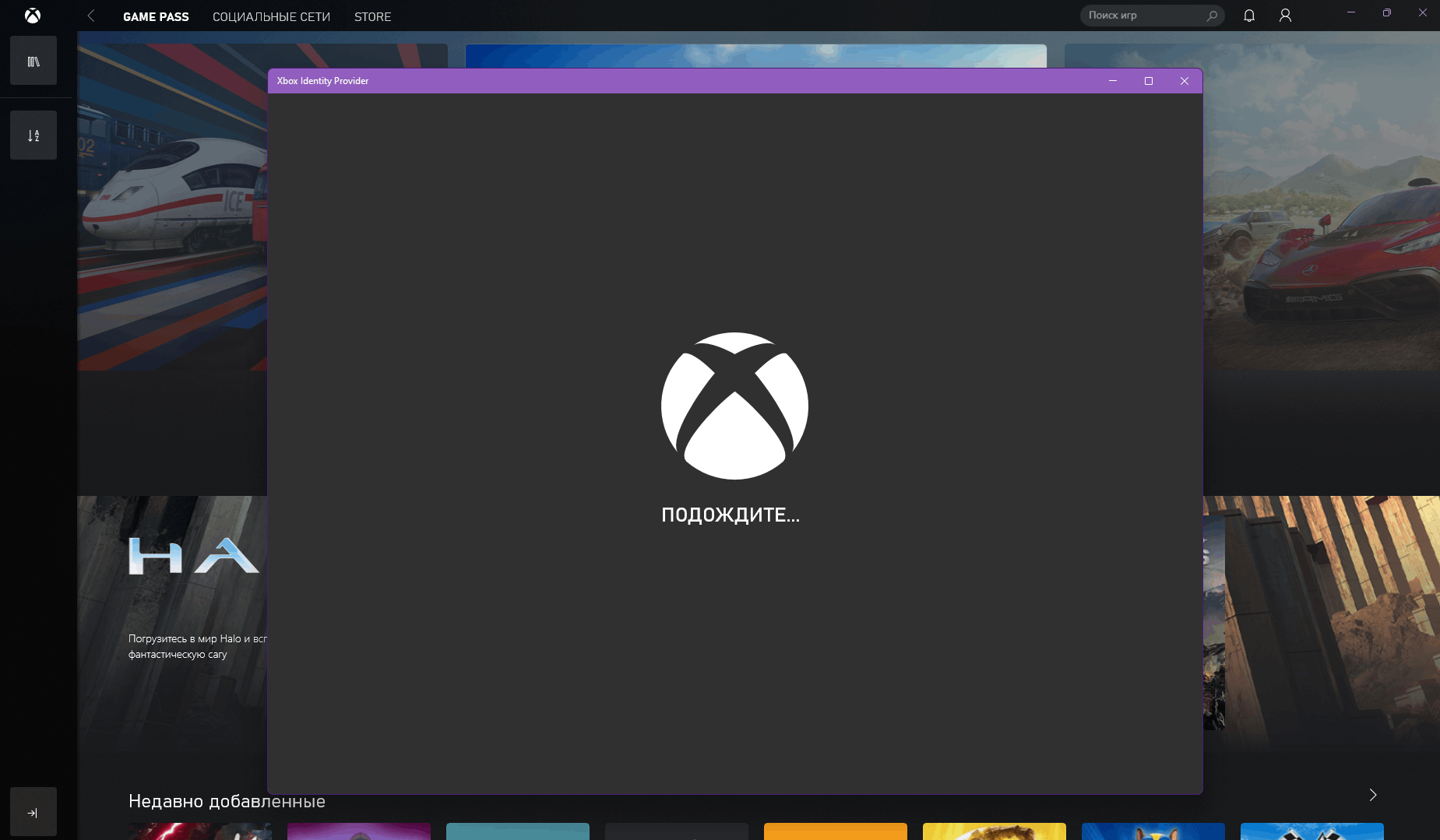Click the Halo description text Погрузитесь в мир
Image resolution: width=1440 pixels, height=840 pixels.
tap(198, 646)
